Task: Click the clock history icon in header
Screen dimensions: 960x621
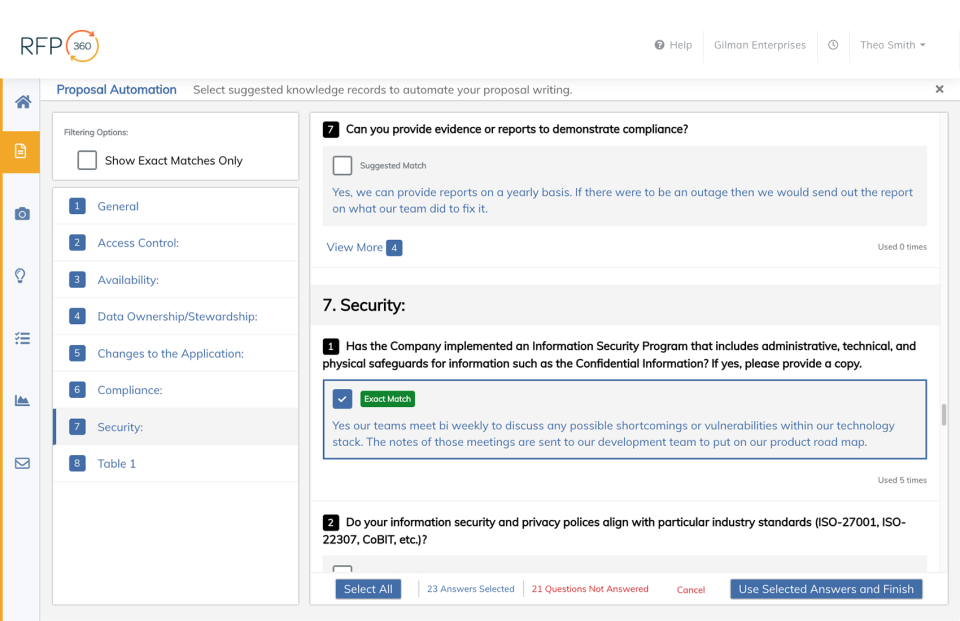Action: [833, 45]
